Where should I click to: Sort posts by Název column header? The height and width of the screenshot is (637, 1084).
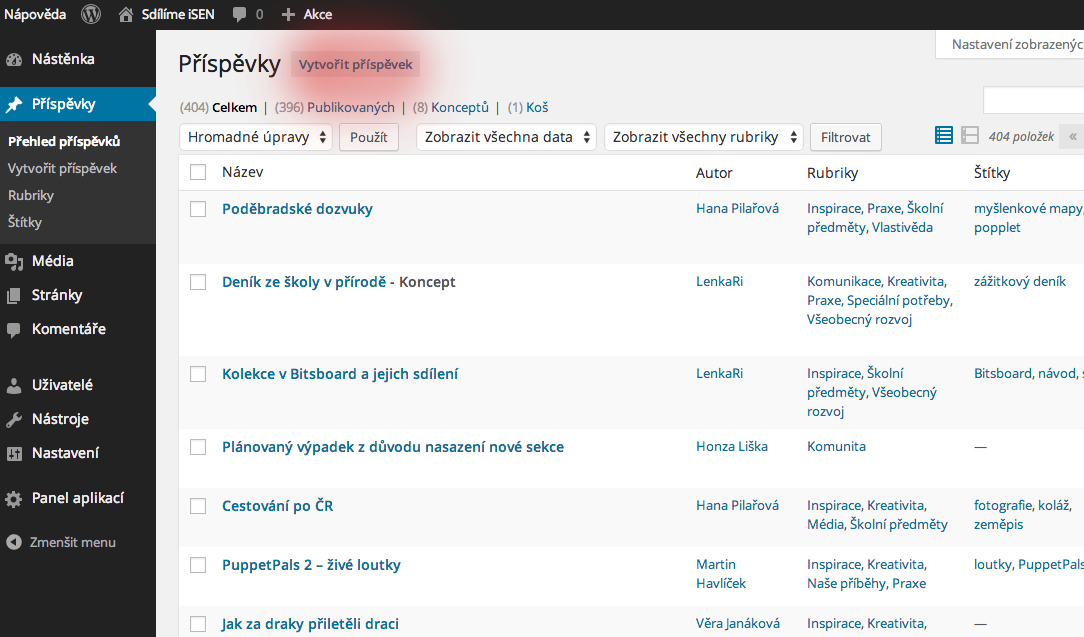(x=243, y=172)
